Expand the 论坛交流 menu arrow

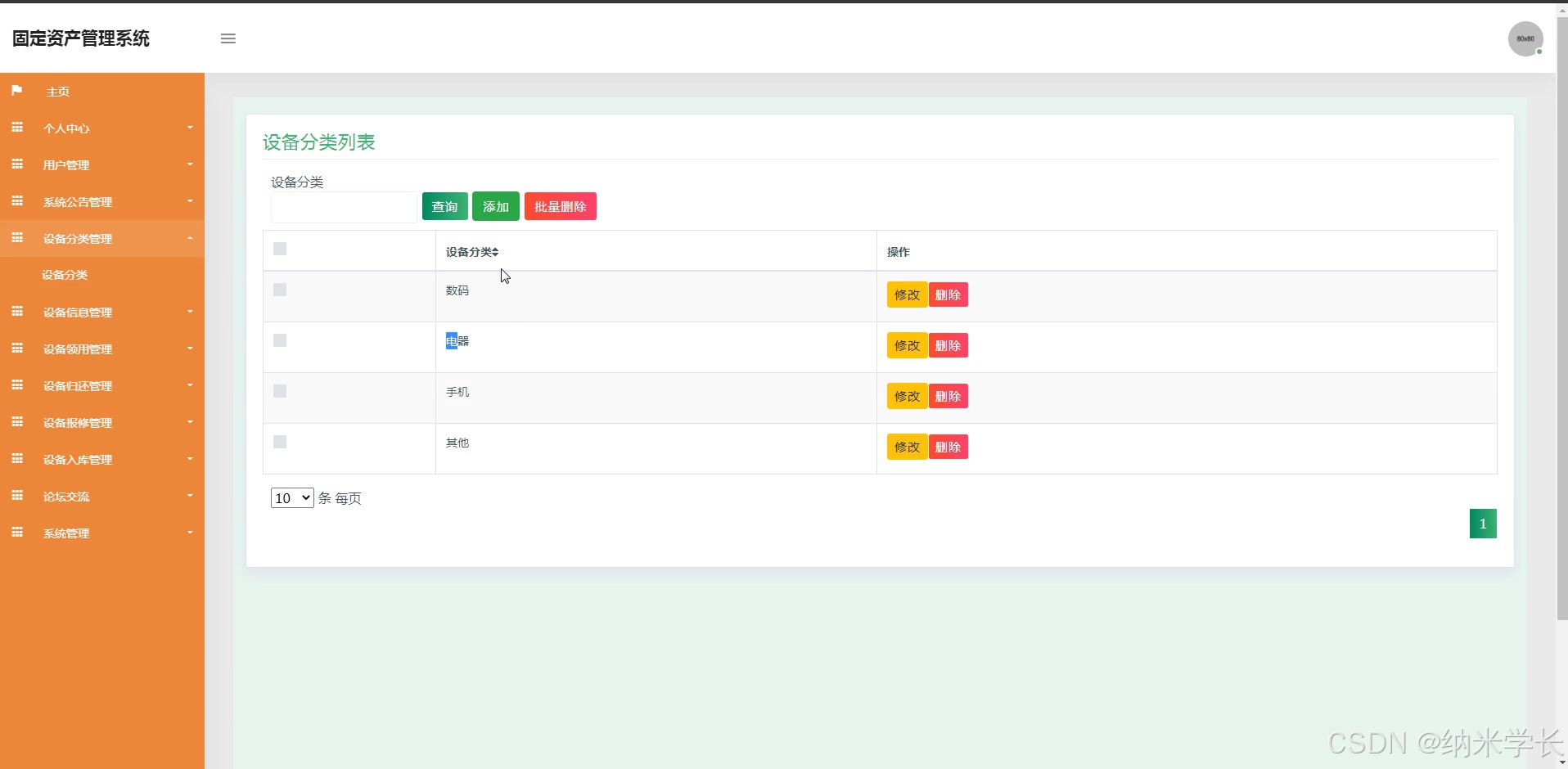click(190, 496)
